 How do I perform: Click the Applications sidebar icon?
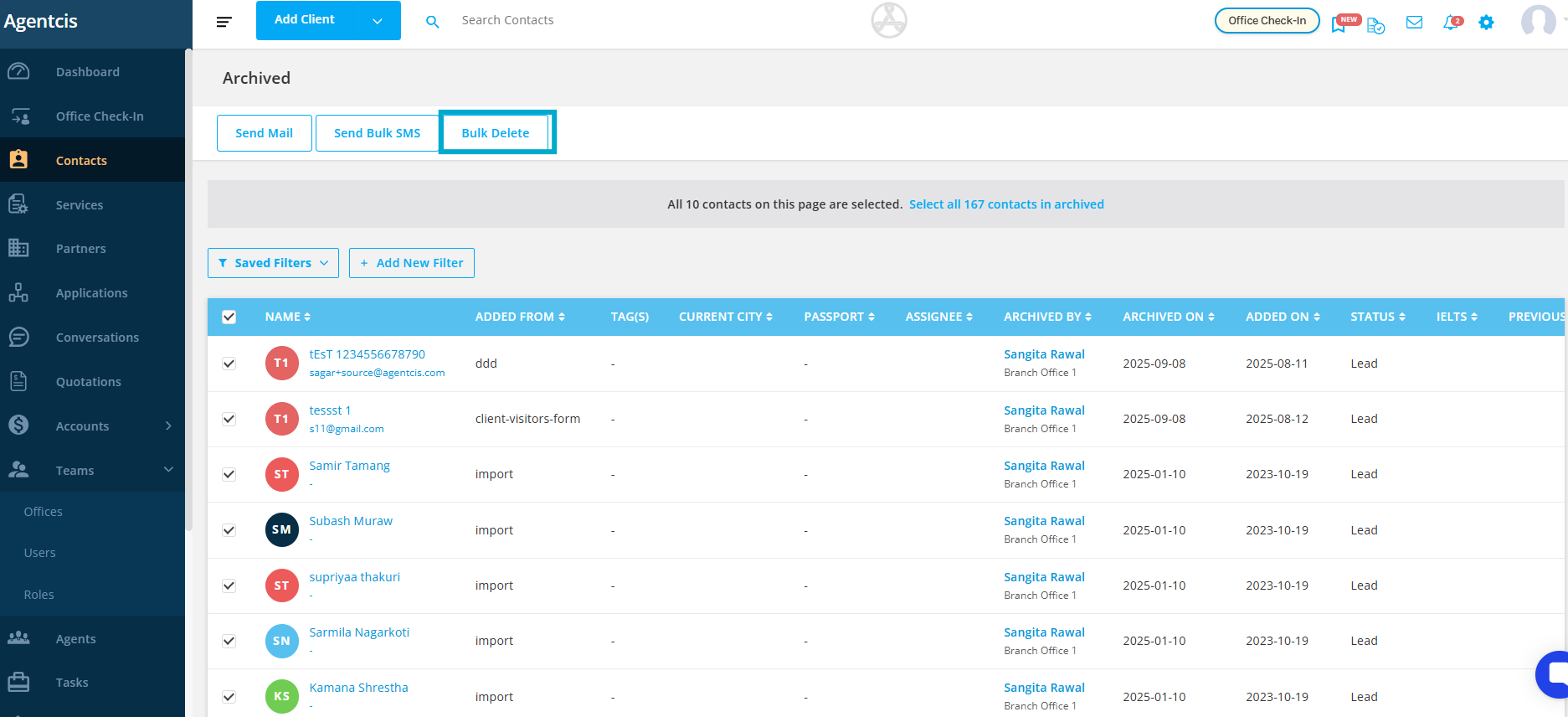pos(18,292)
